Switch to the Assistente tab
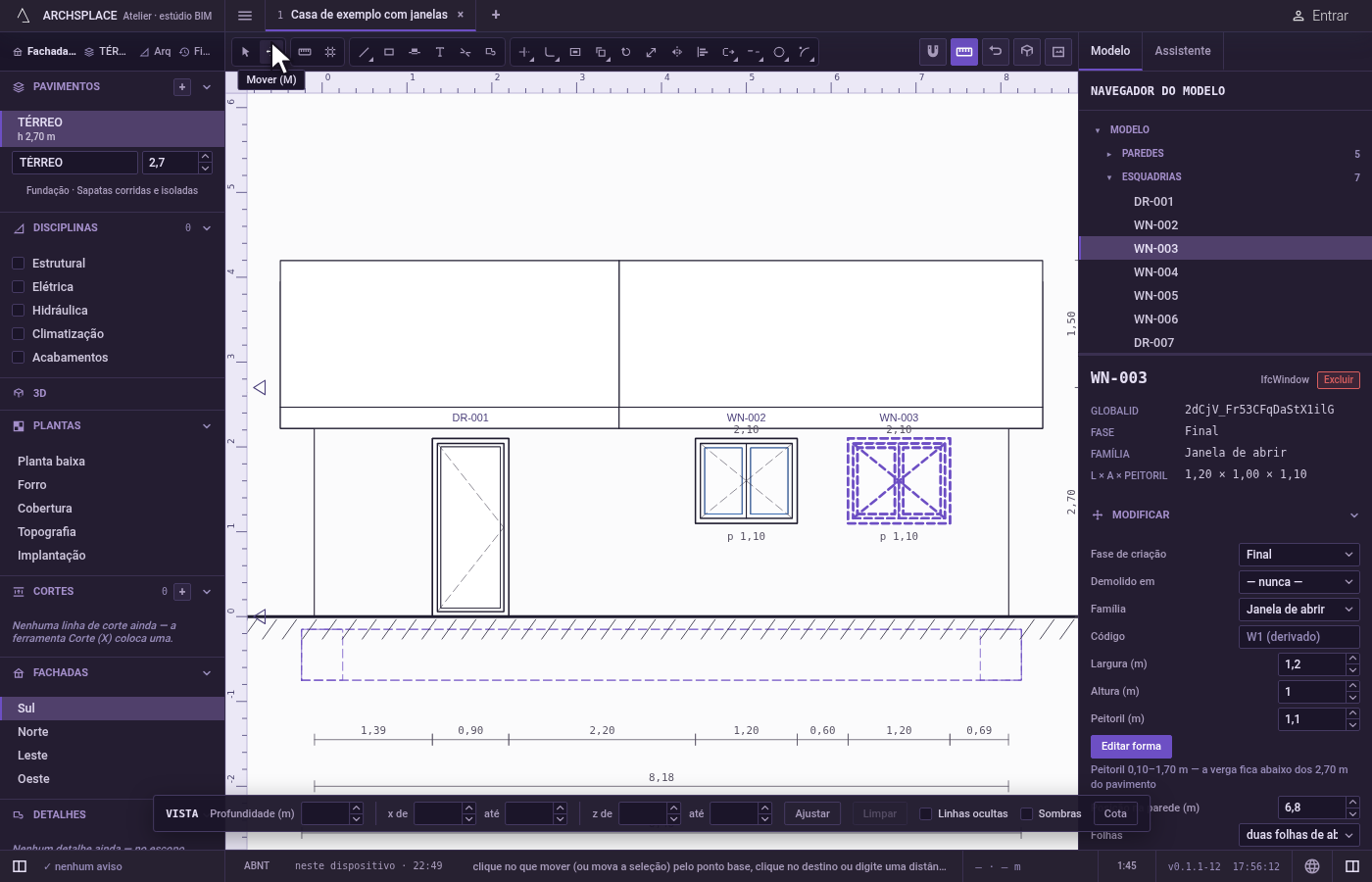1372x882 pixels. [x=1183, y=51]
